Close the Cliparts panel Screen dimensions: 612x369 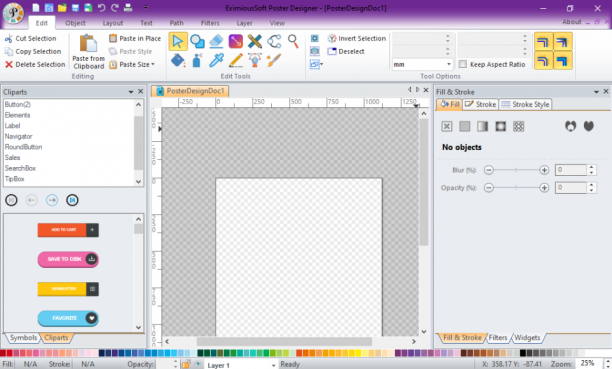click(141, 91)
